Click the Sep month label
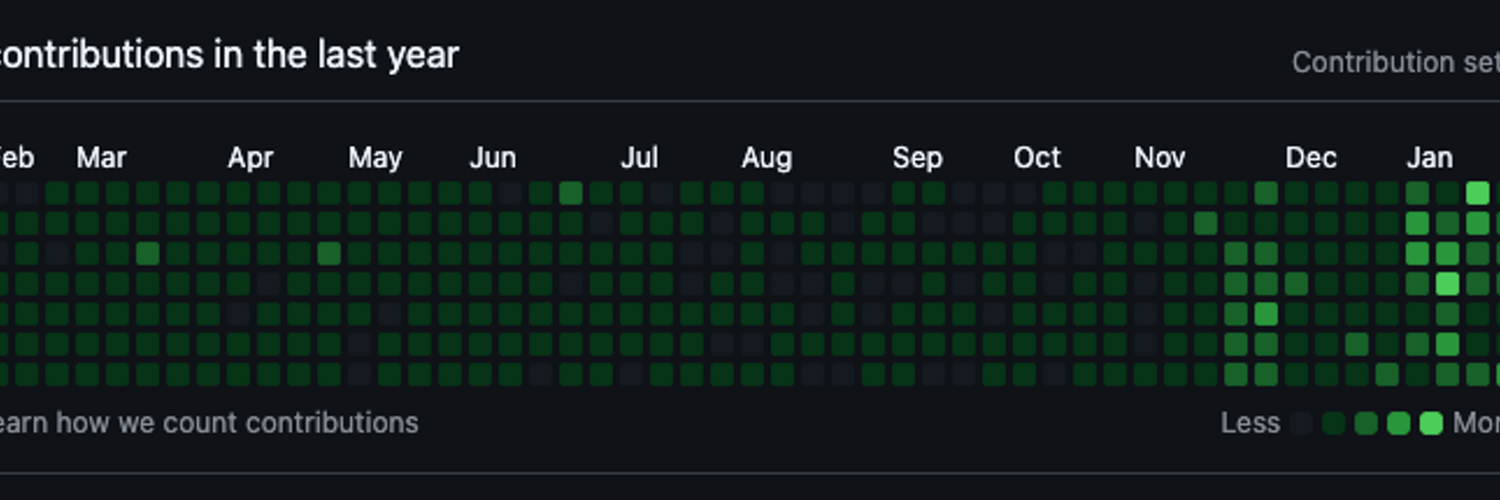 (917, 158)
